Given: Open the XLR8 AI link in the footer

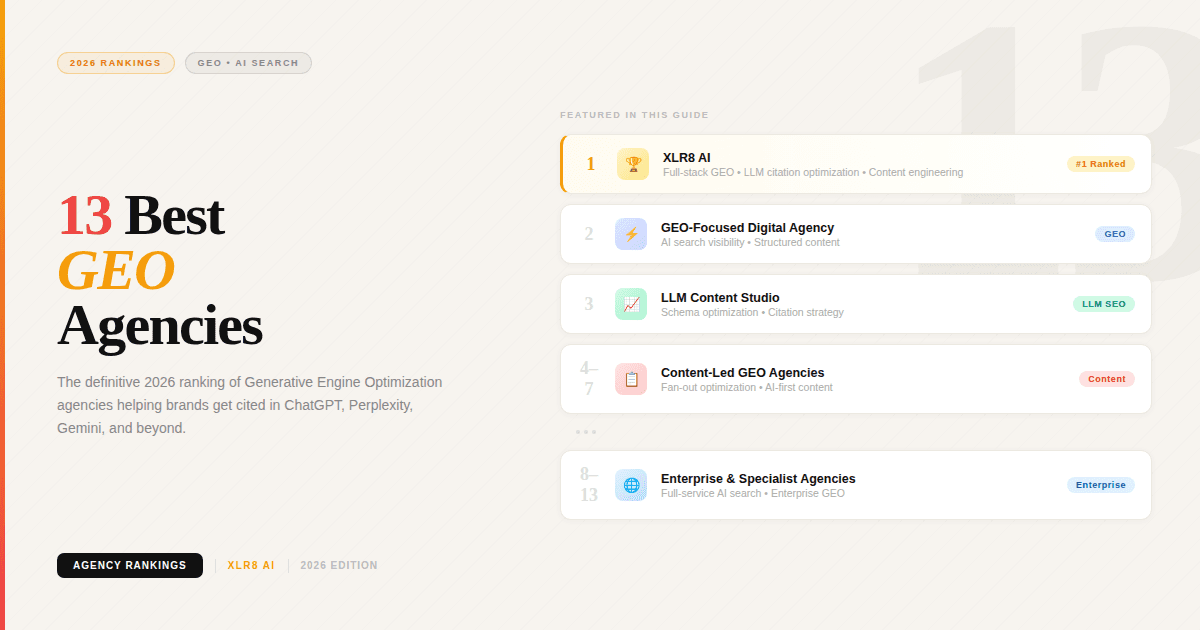Looking at the screenshot, I should (x=251, y=565).
